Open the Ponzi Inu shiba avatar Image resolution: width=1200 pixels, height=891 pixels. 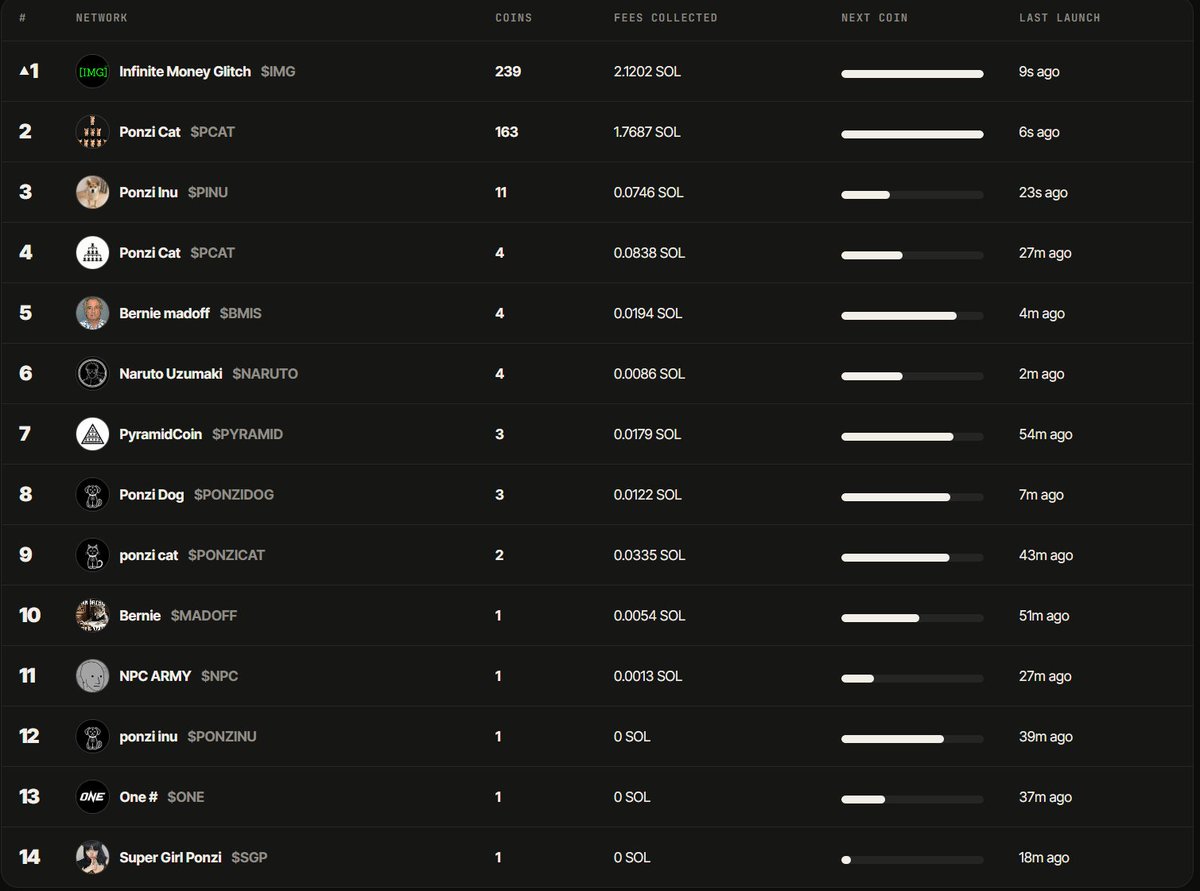click(92, 192)
